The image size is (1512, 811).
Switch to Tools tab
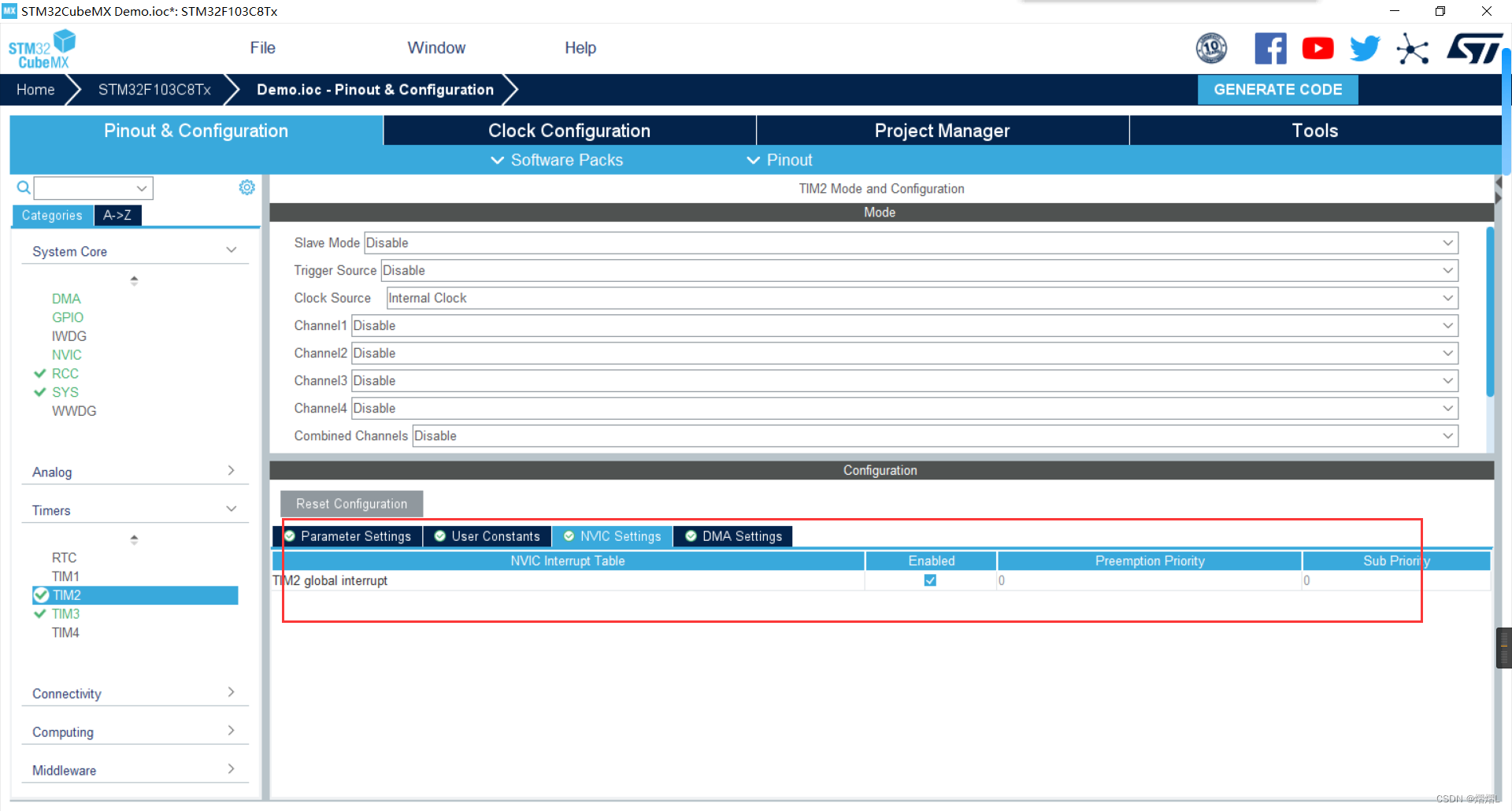[1315, 131]
